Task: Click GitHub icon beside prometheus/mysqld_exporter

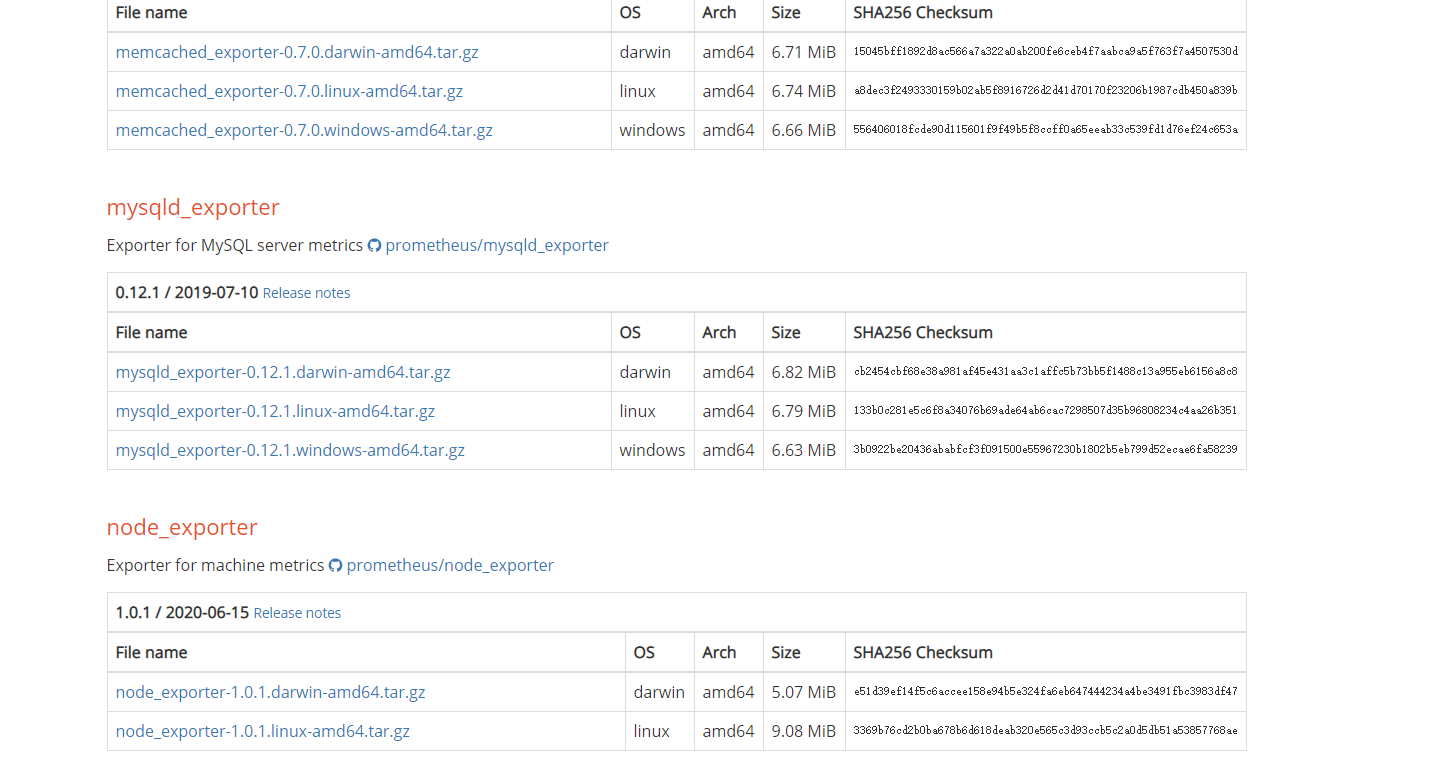Action: pyautogui.click(x=374, y=246)
